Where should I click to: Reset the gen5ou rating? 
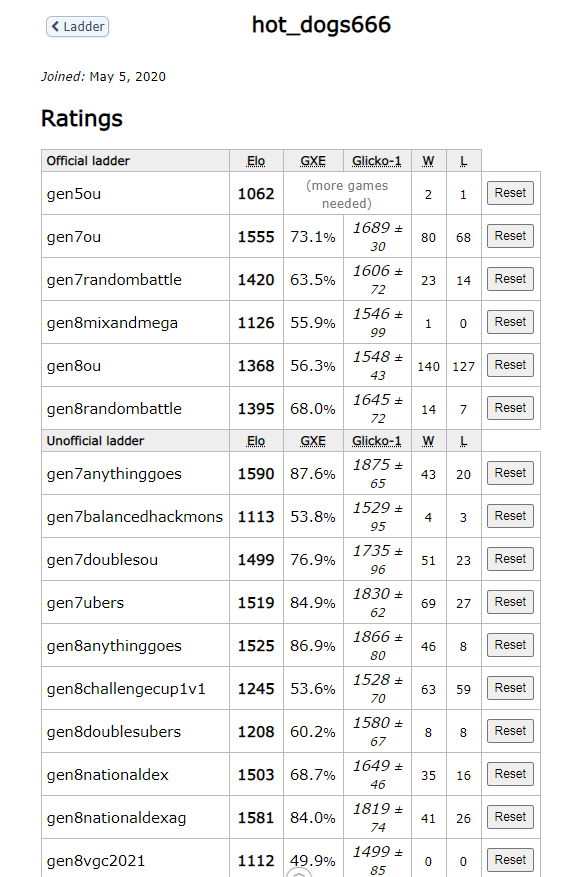[510, 193]
